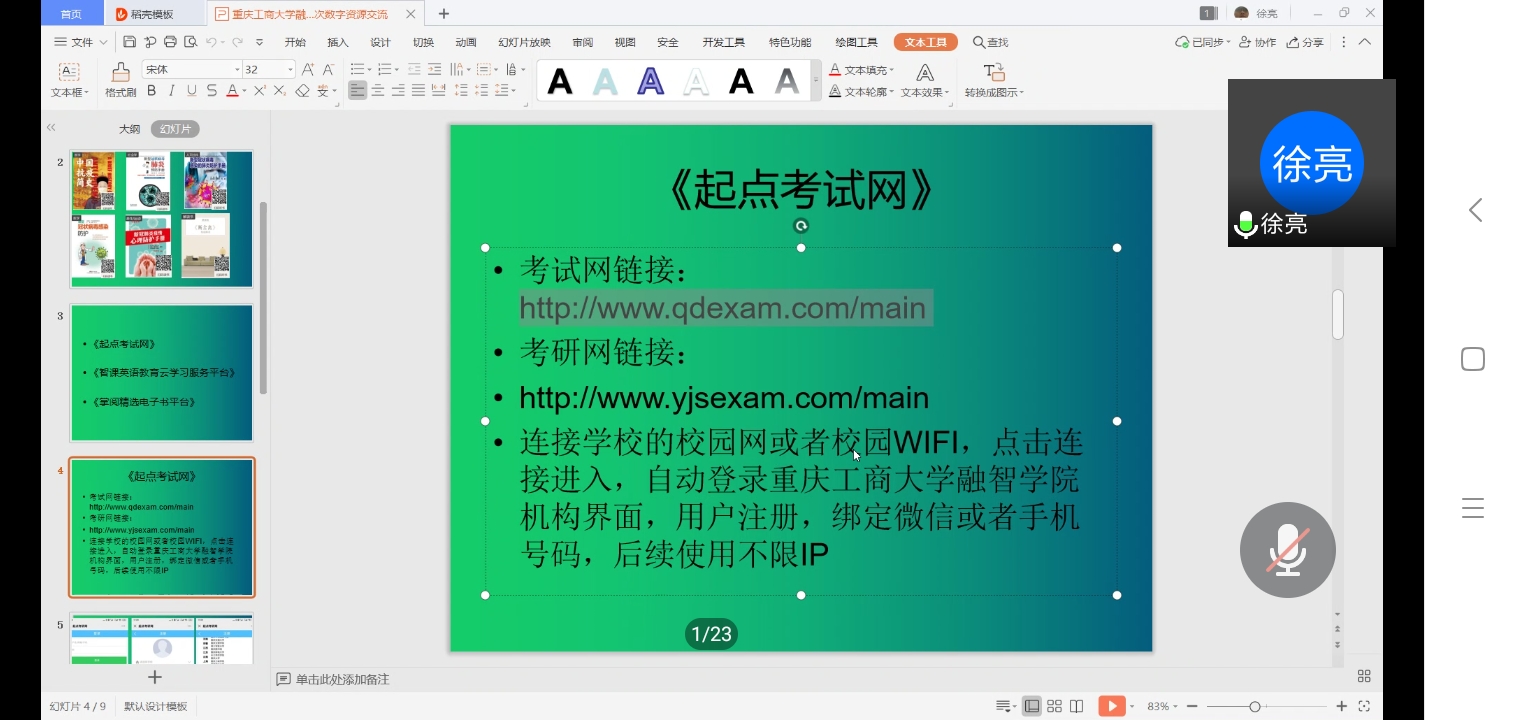Click the 分享 share button
Image resolution: width=1520 pixels, height=720 pixels.
[1305, 42]
